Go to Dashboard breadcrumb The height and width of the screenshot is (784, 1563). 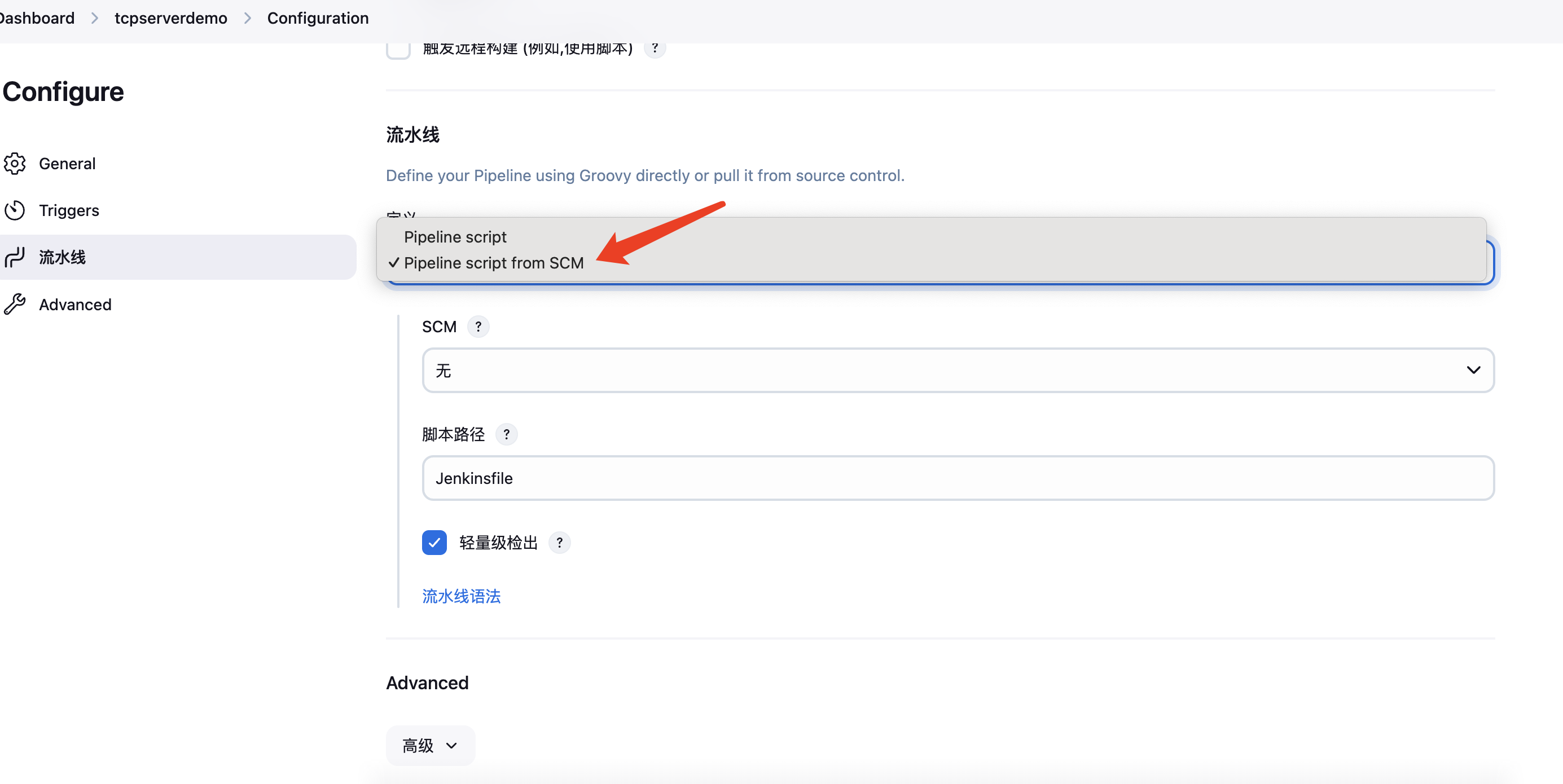[37, 18]
